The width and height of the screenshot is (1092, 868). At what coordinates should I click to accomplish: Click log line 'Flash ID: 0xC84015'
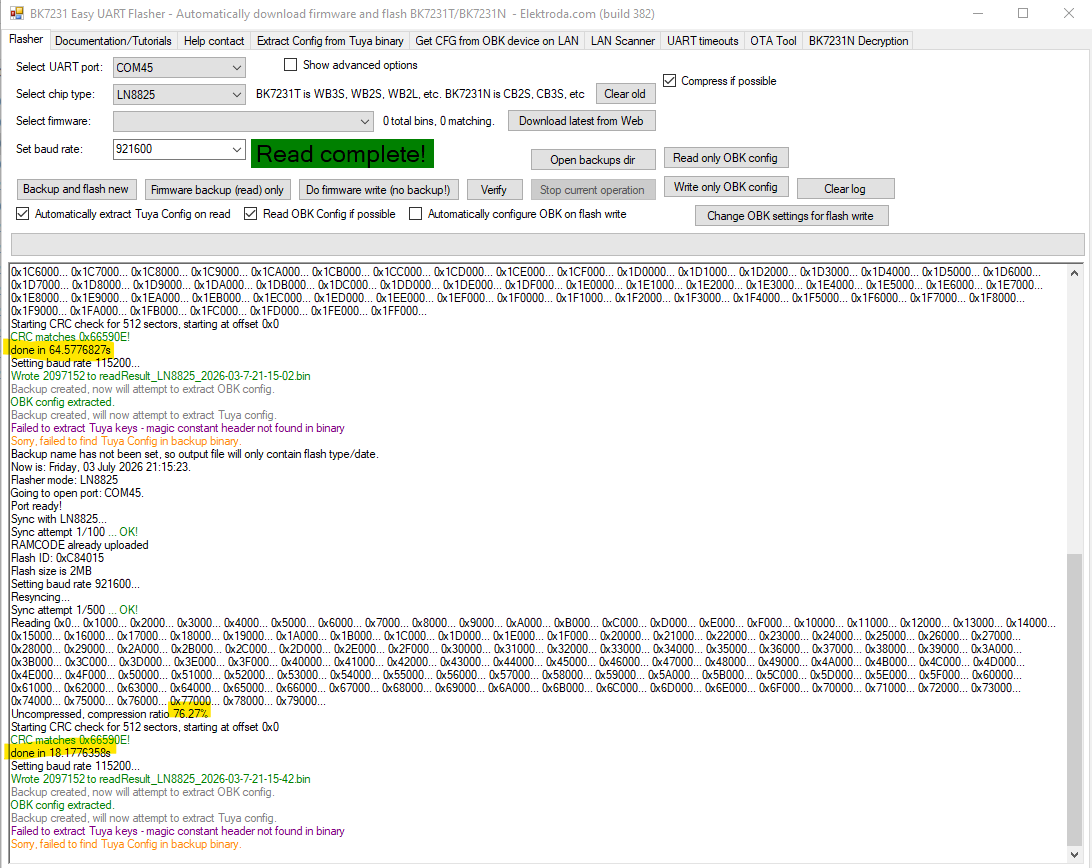[x=58, y=558]
